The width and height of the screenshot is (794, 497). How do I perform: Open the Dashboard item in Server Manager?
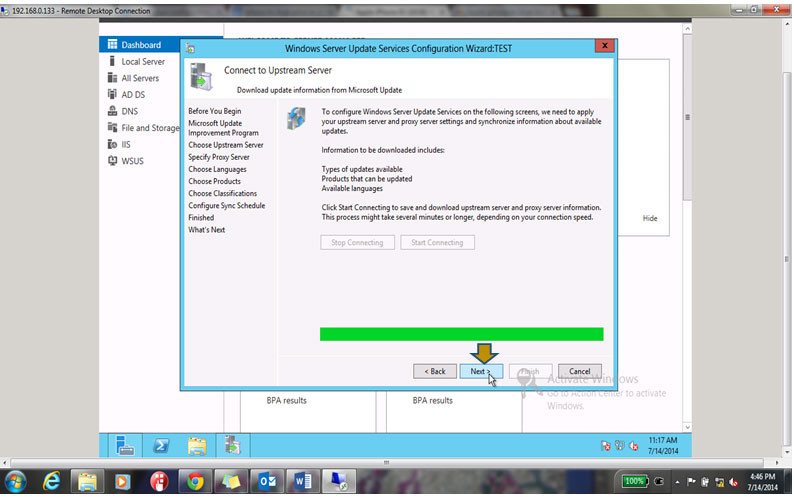140,45
